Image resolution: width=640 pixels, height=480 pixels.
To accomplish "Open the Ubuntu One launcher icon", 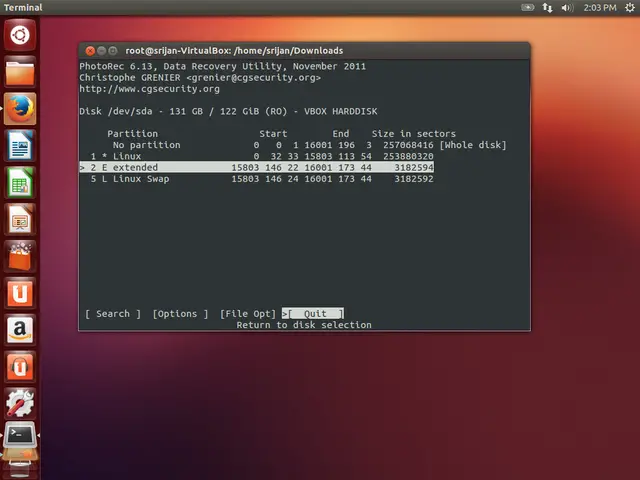I will point(20,293).
